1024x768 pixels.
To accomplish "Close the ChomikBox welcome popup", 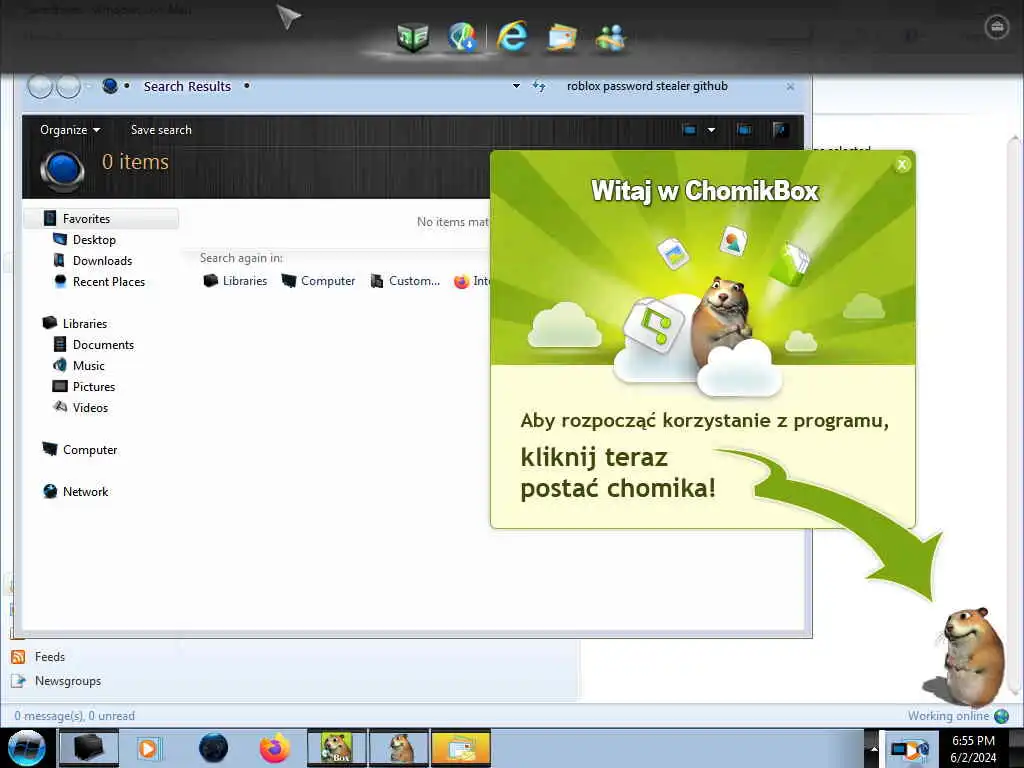I will point(902,165).
